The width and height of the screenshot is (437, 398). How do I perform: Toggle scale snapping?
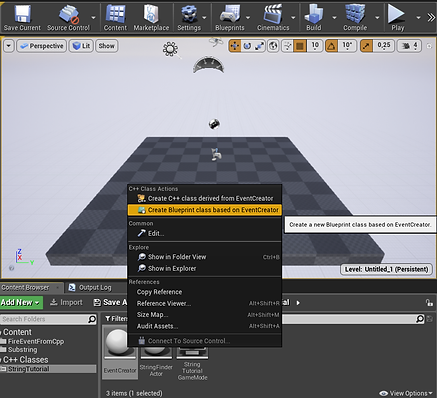366,46
